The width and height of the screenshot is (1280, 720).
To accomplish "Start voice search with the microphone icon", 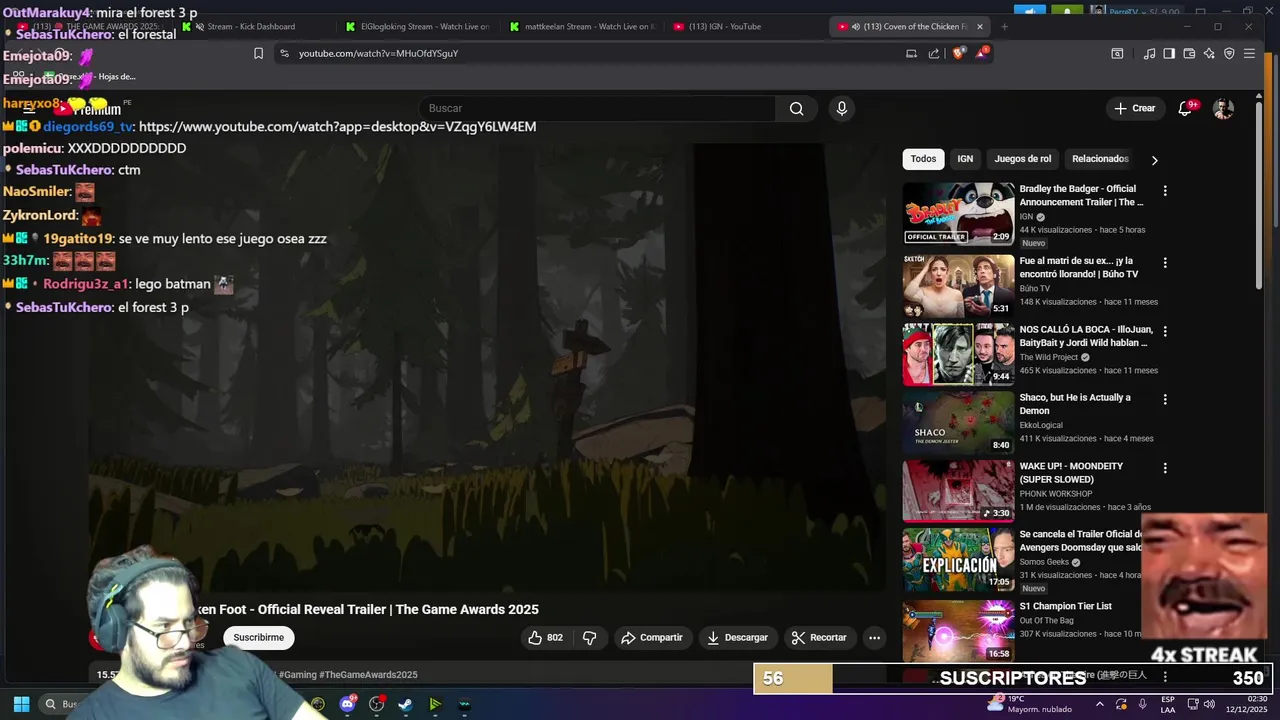I will point(841,108).
